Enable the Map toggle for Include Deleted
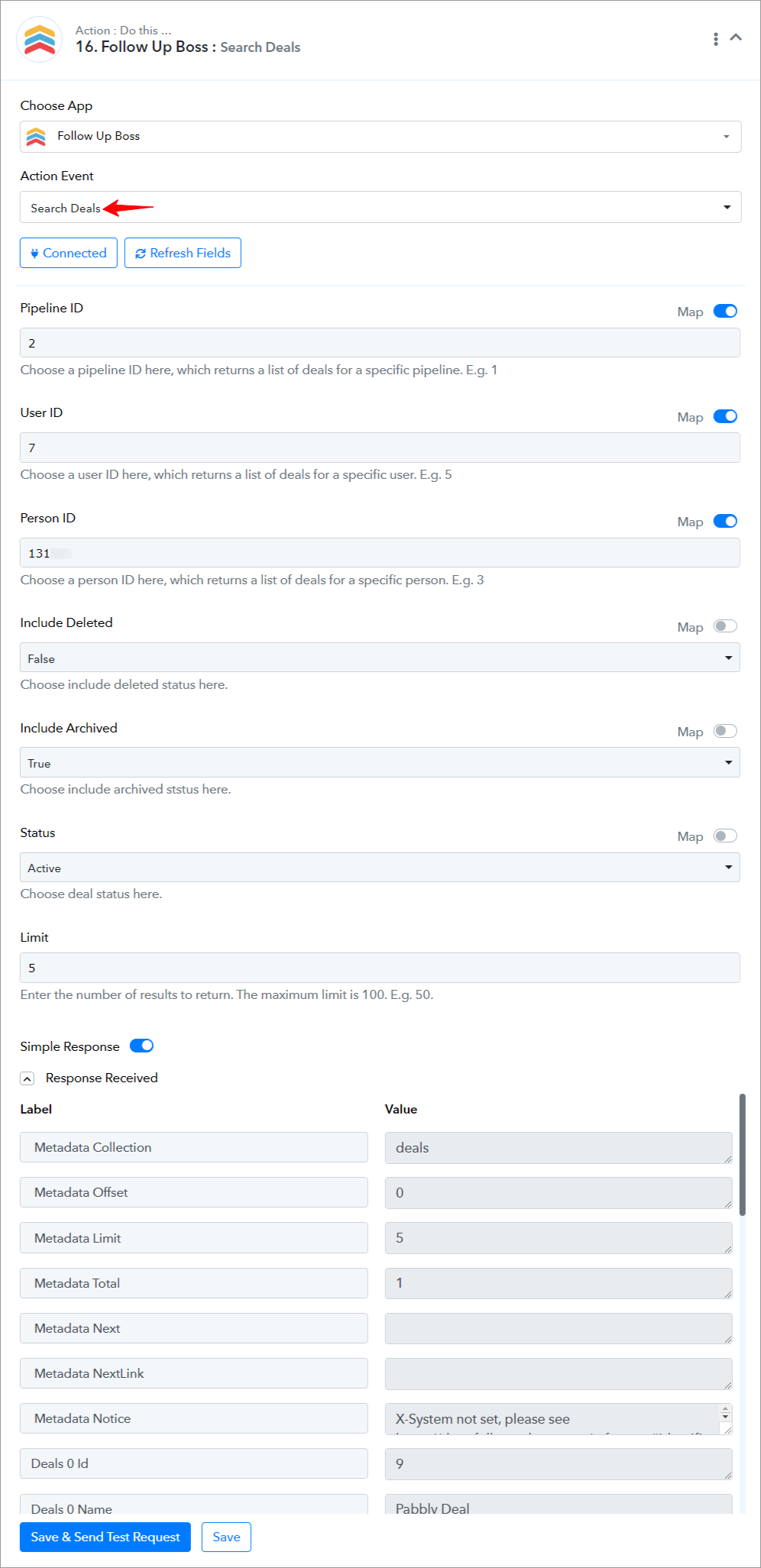 [x=725, y=626]
